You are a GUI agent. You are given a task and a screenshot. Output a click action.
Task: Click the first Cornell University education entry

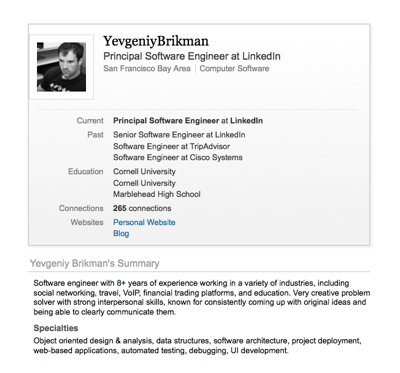144,172
